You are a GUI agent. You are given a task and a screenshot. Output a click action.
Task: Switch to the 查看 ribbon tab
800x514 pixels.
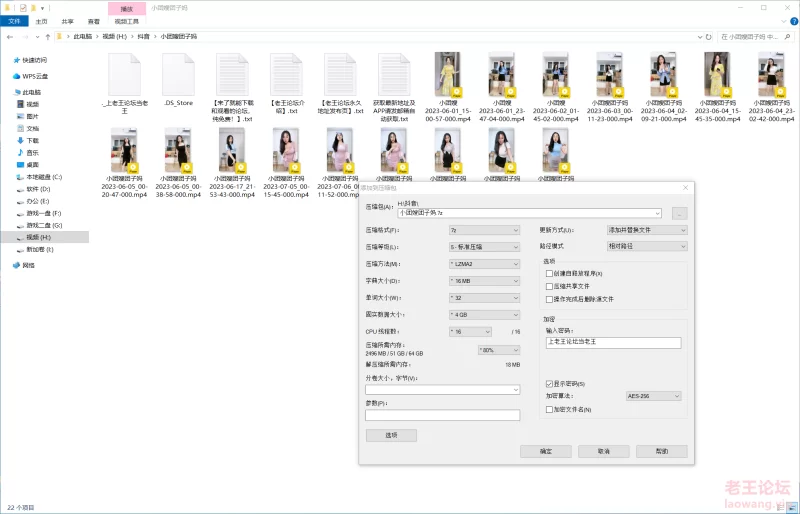[93, 20]
